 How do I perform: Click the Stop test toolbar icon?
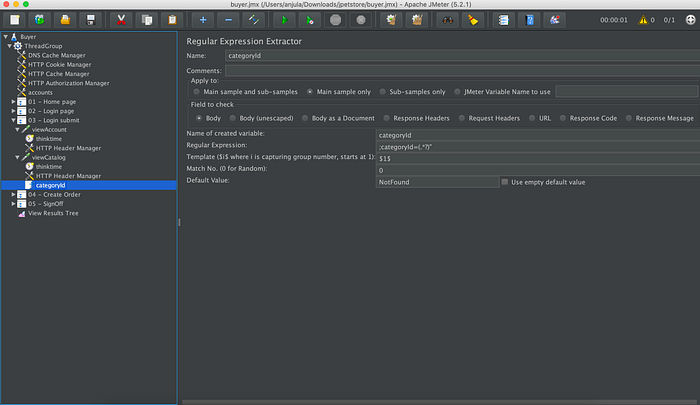pos(335,20)
